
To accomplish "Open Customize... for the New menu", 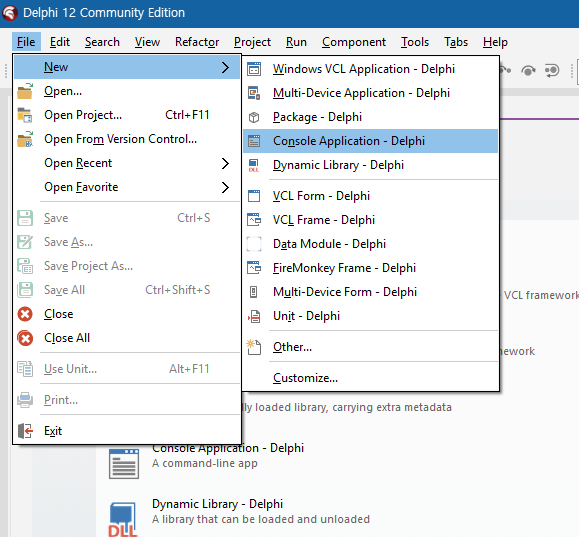I will coord(370,378).
